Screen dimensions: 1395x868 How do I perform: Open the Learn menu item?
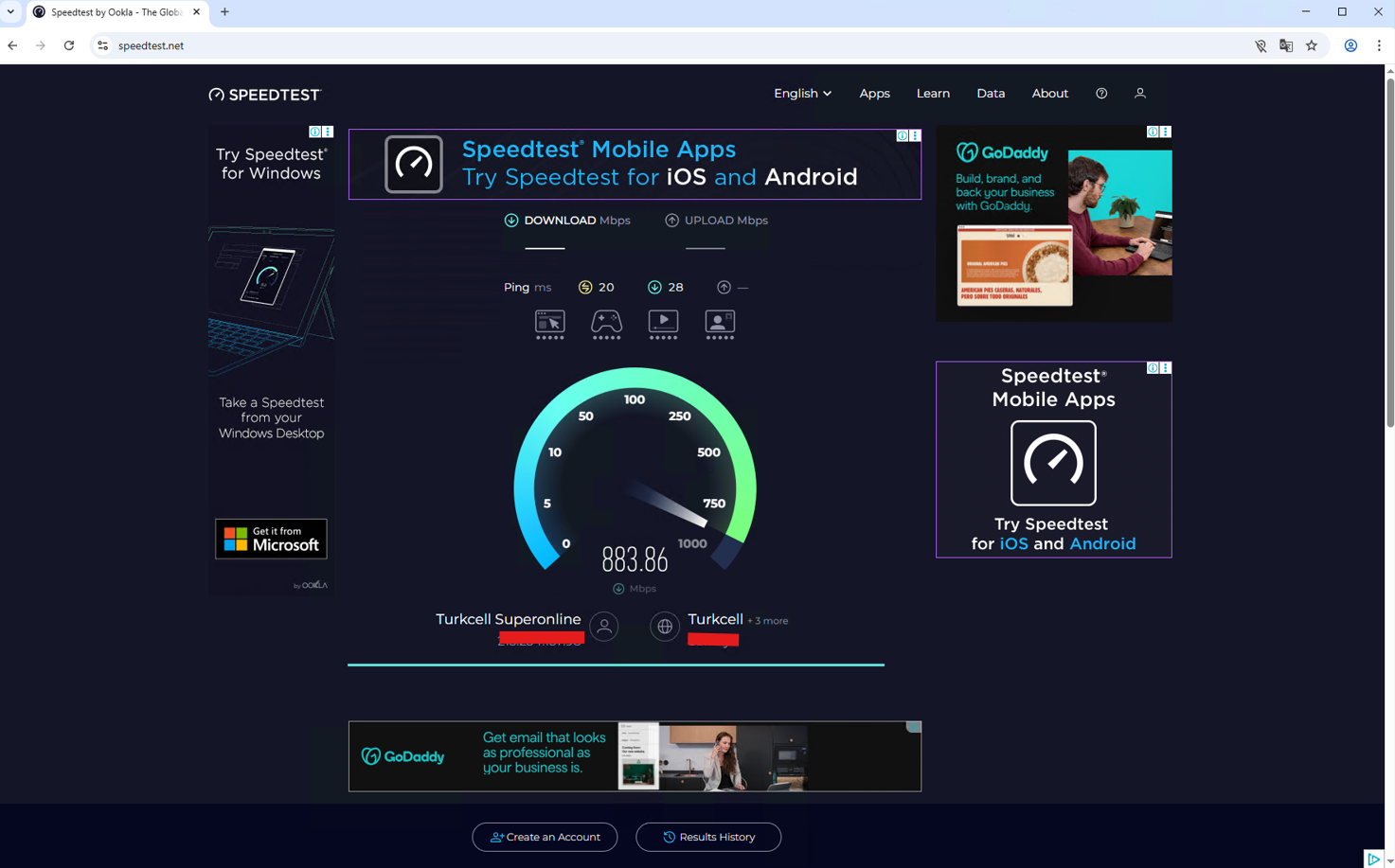[933, 94]
